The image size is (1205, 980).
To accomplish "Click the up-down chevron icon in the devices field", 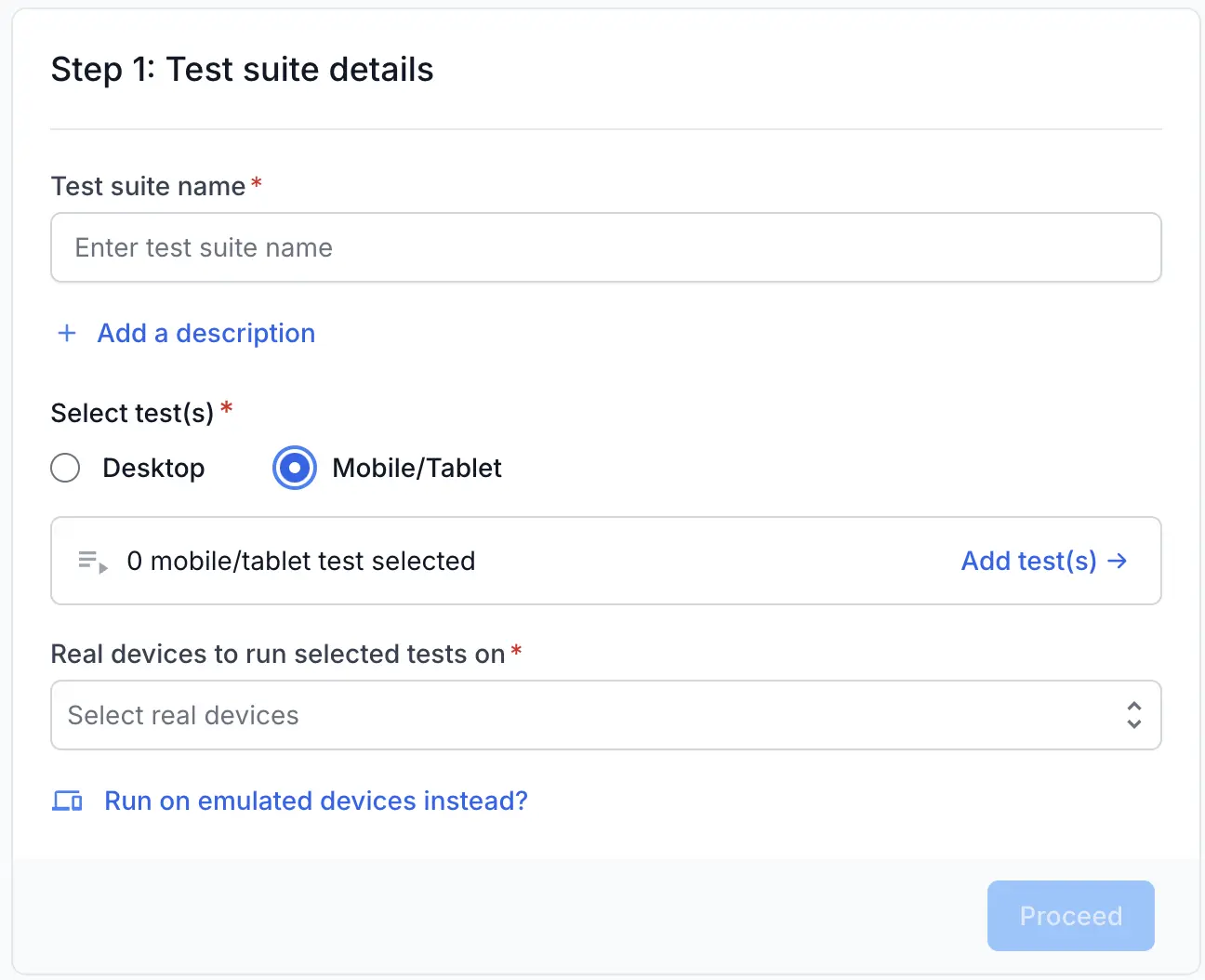I will tap(1133, 715).
